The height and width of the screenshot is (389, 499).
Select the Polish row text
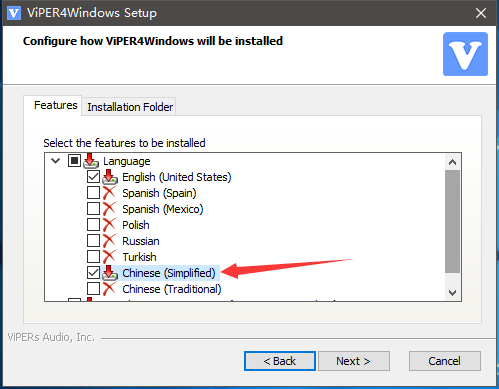[x=136, y=225]
